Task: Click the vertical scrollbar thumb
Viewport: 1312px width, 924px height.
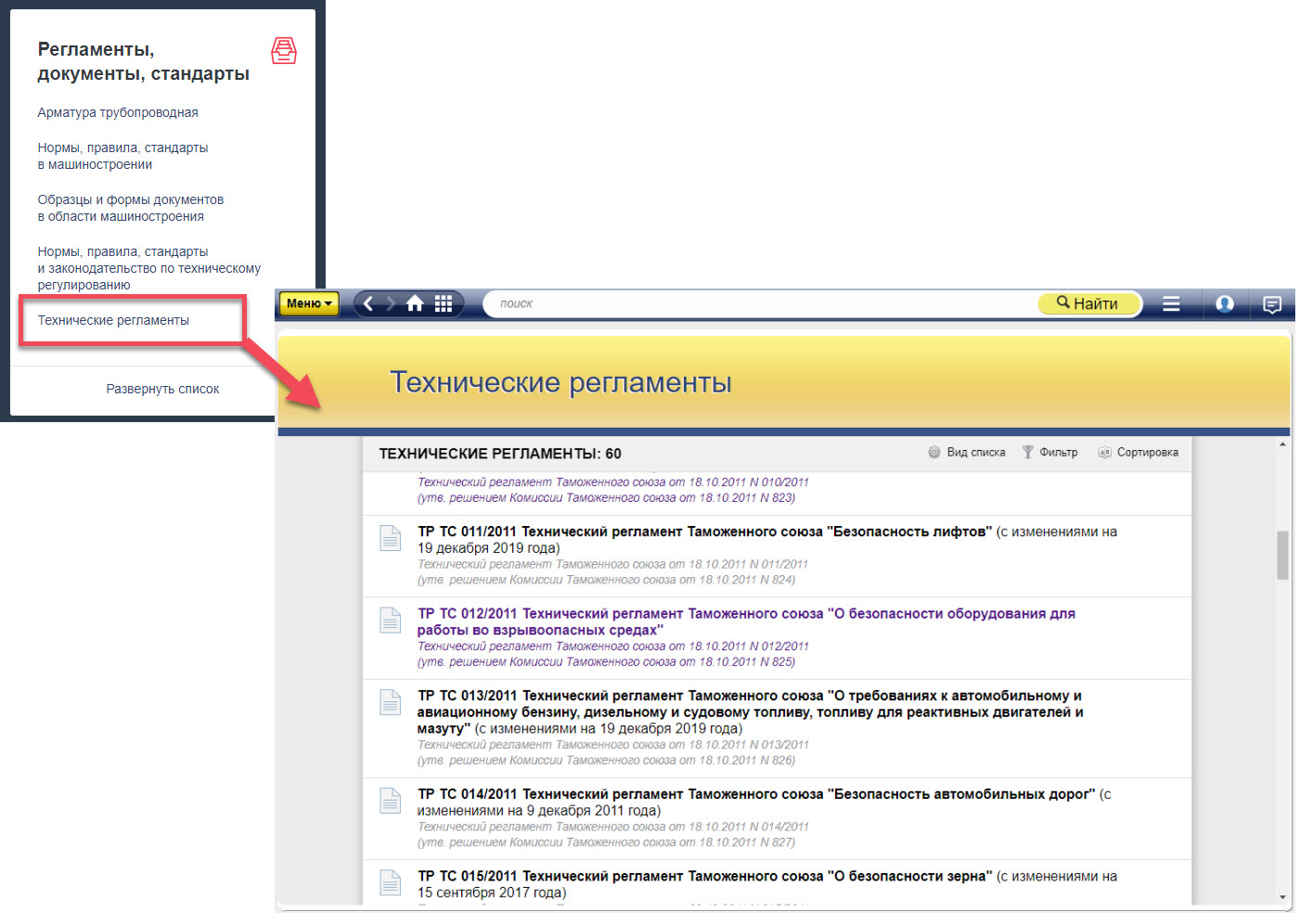Action: 1282,555
